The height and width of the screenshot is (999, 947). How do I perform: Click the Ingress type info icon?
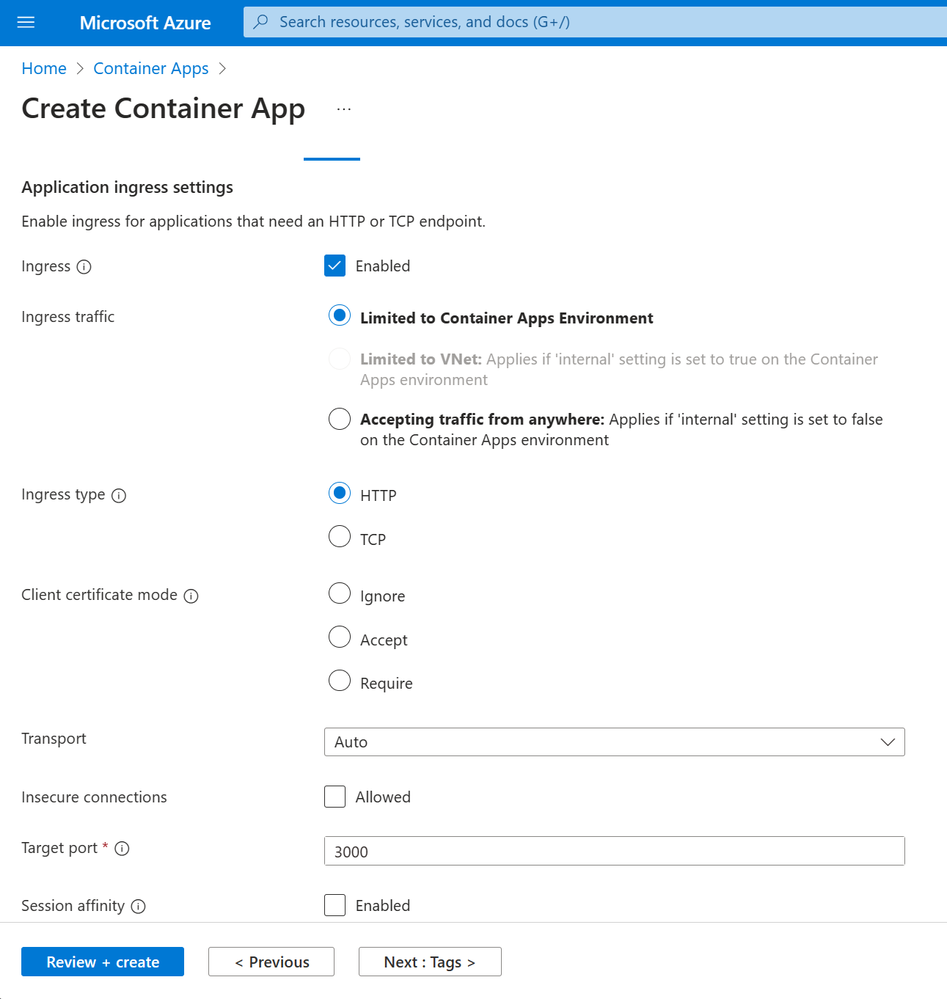[x=119, y=496]
